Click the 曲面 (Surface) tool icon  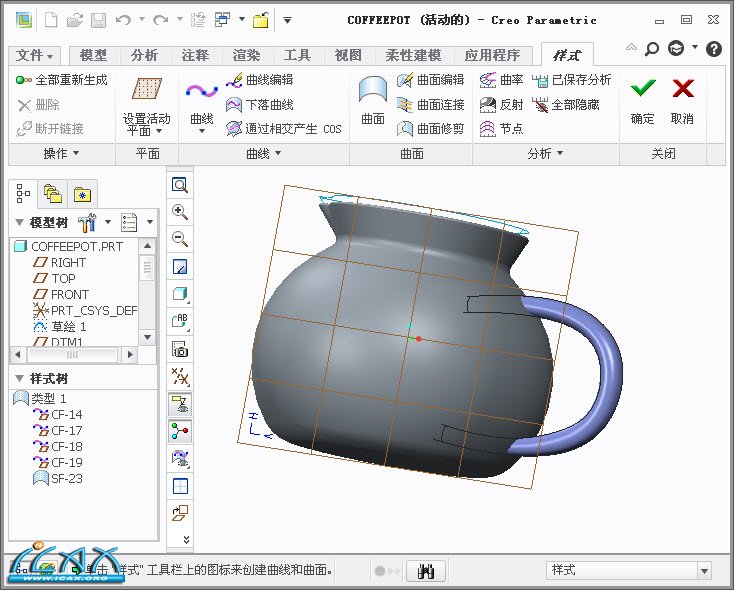pyautogui.click(x=373, y=100)
